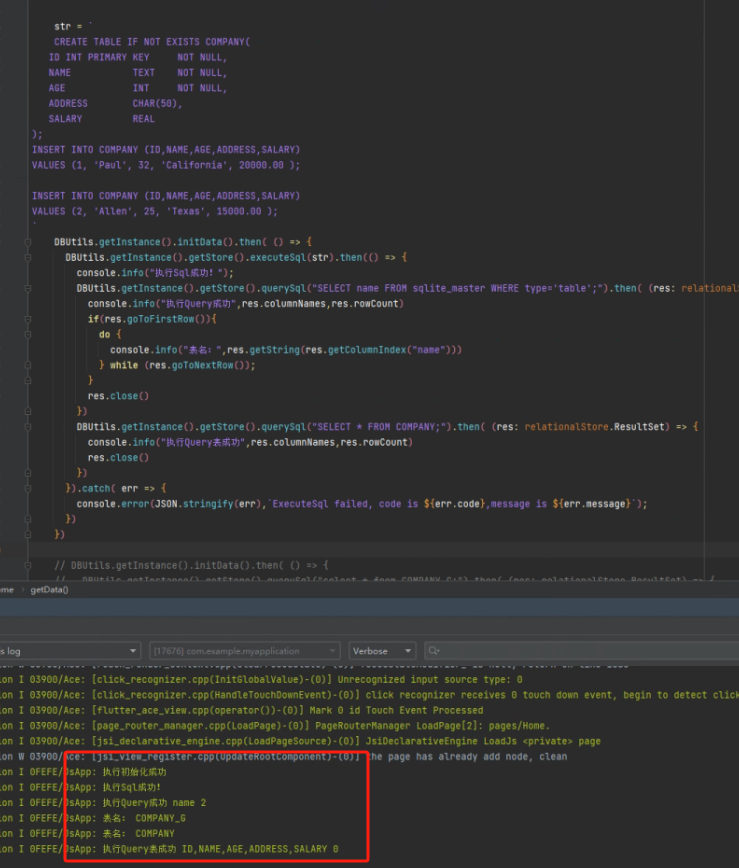
Task: Click the 'ADDRESS CHAR(50),' line
Action: (115, 104)
